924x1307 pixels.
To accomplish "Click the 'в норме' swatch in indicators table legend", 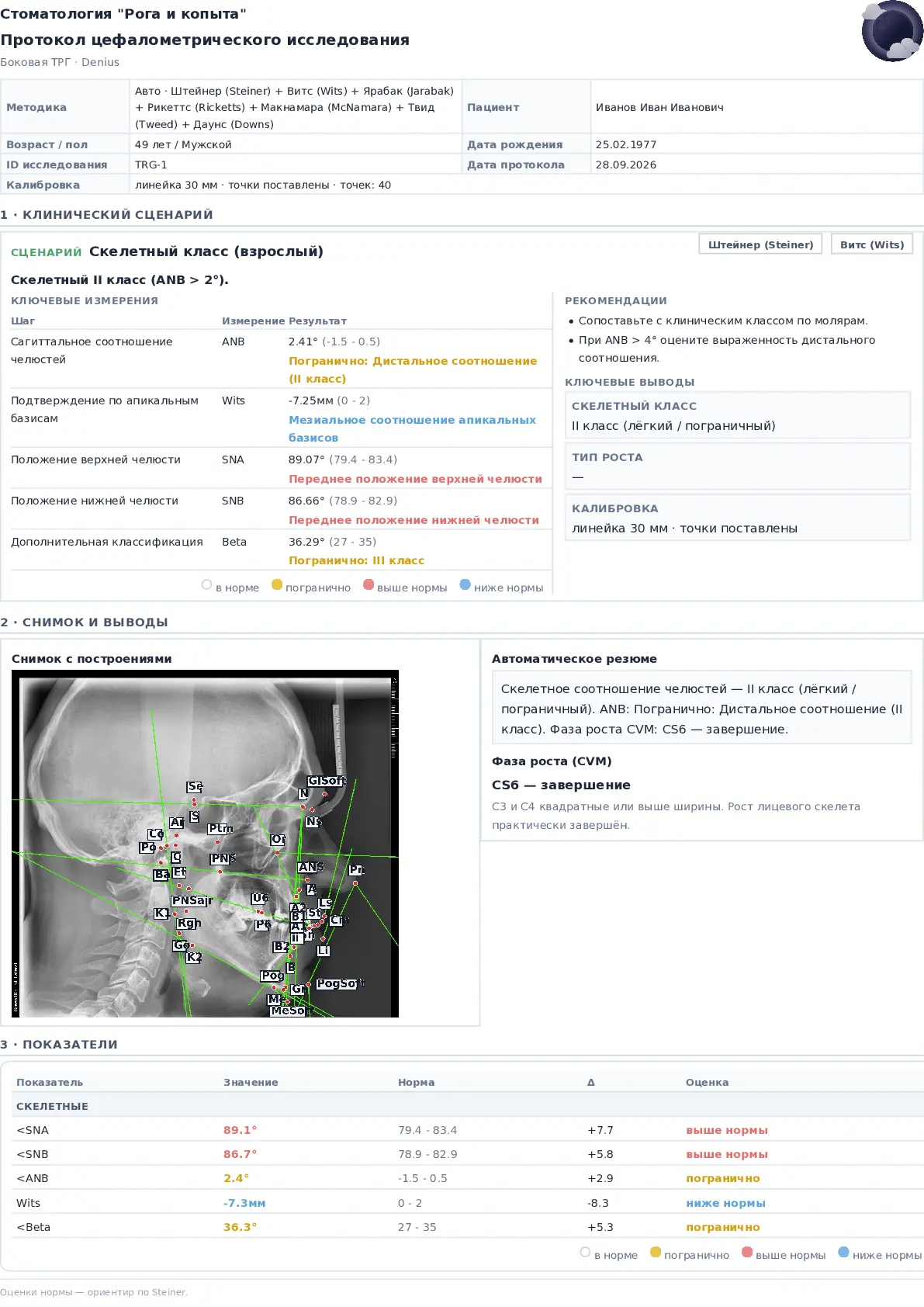I will [585, 1252].
